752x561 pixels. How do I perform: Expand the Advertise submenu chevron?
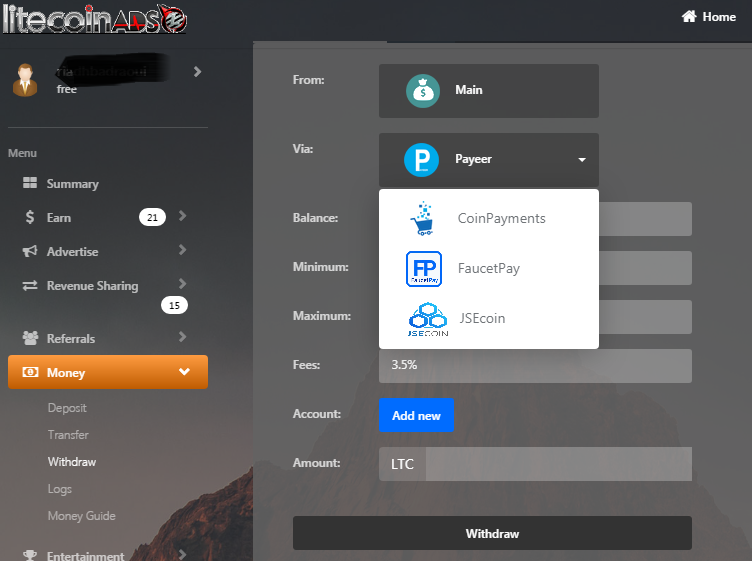pyautogui.click(x=182, y=249)
